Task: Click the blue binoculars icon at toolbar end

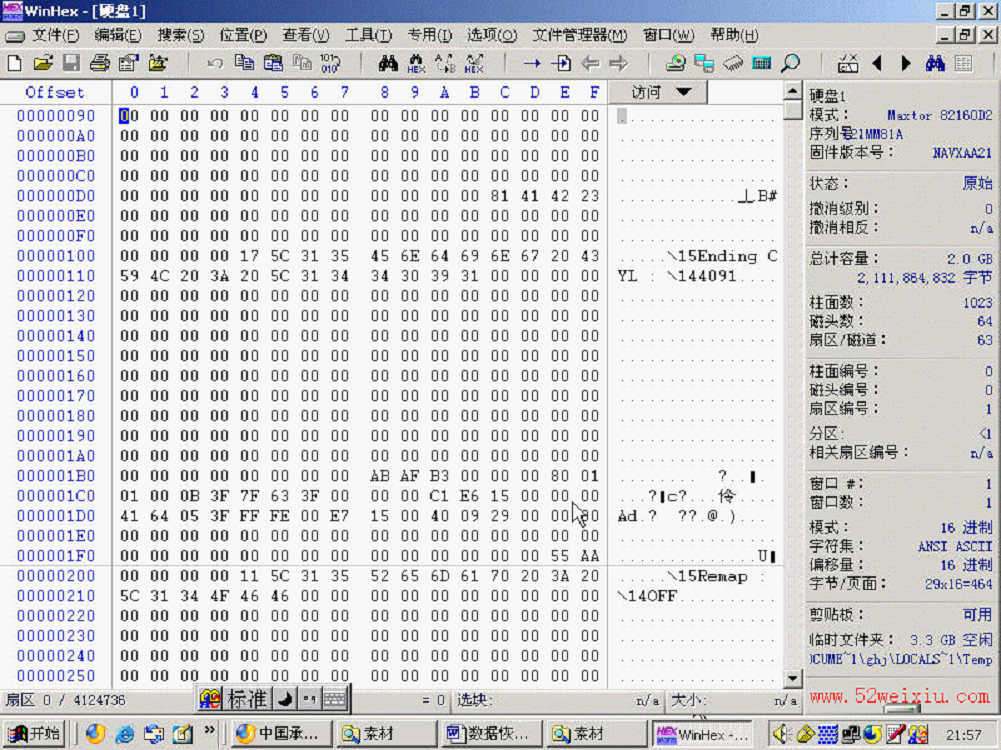Action: [x=935, y=63]
